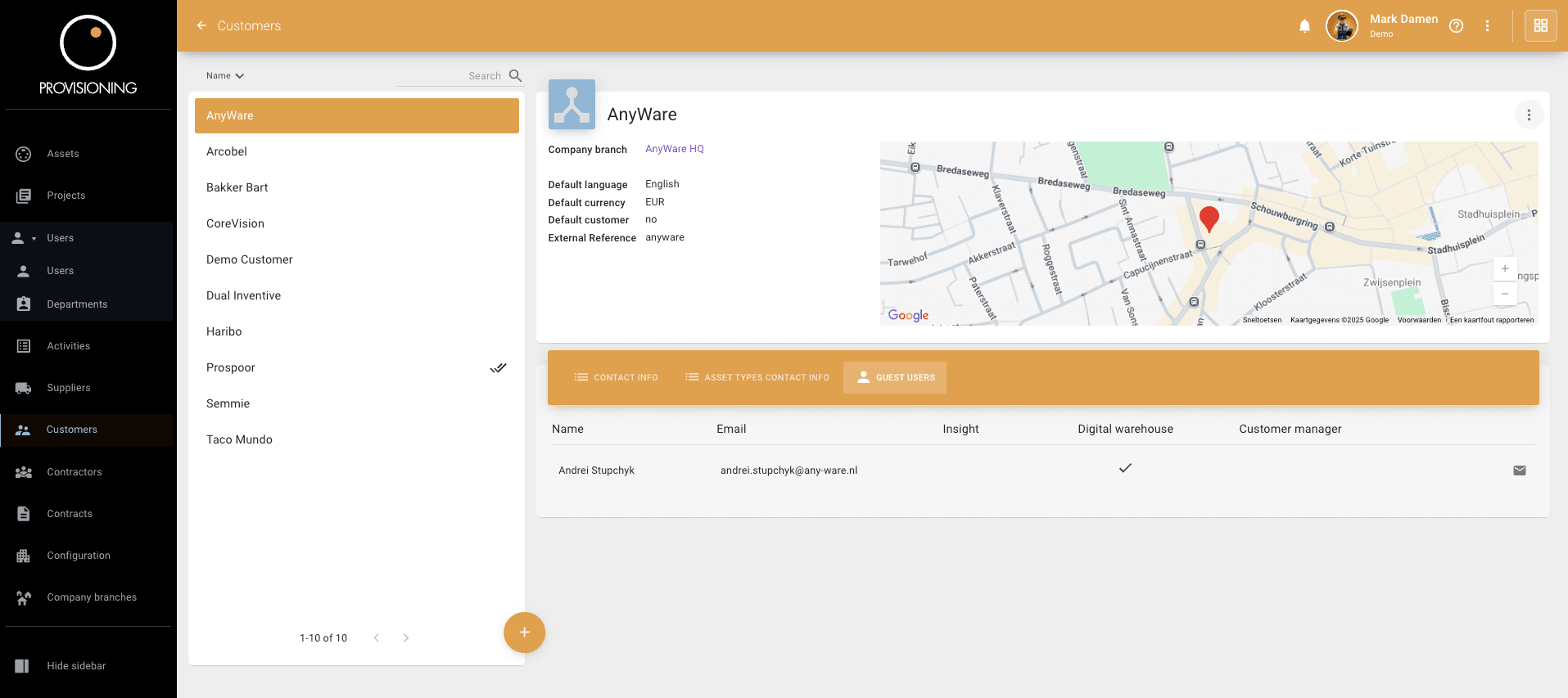Open the help question mark icon
This screenshot has height=698, width=1568.
[x=1456, y=26]
